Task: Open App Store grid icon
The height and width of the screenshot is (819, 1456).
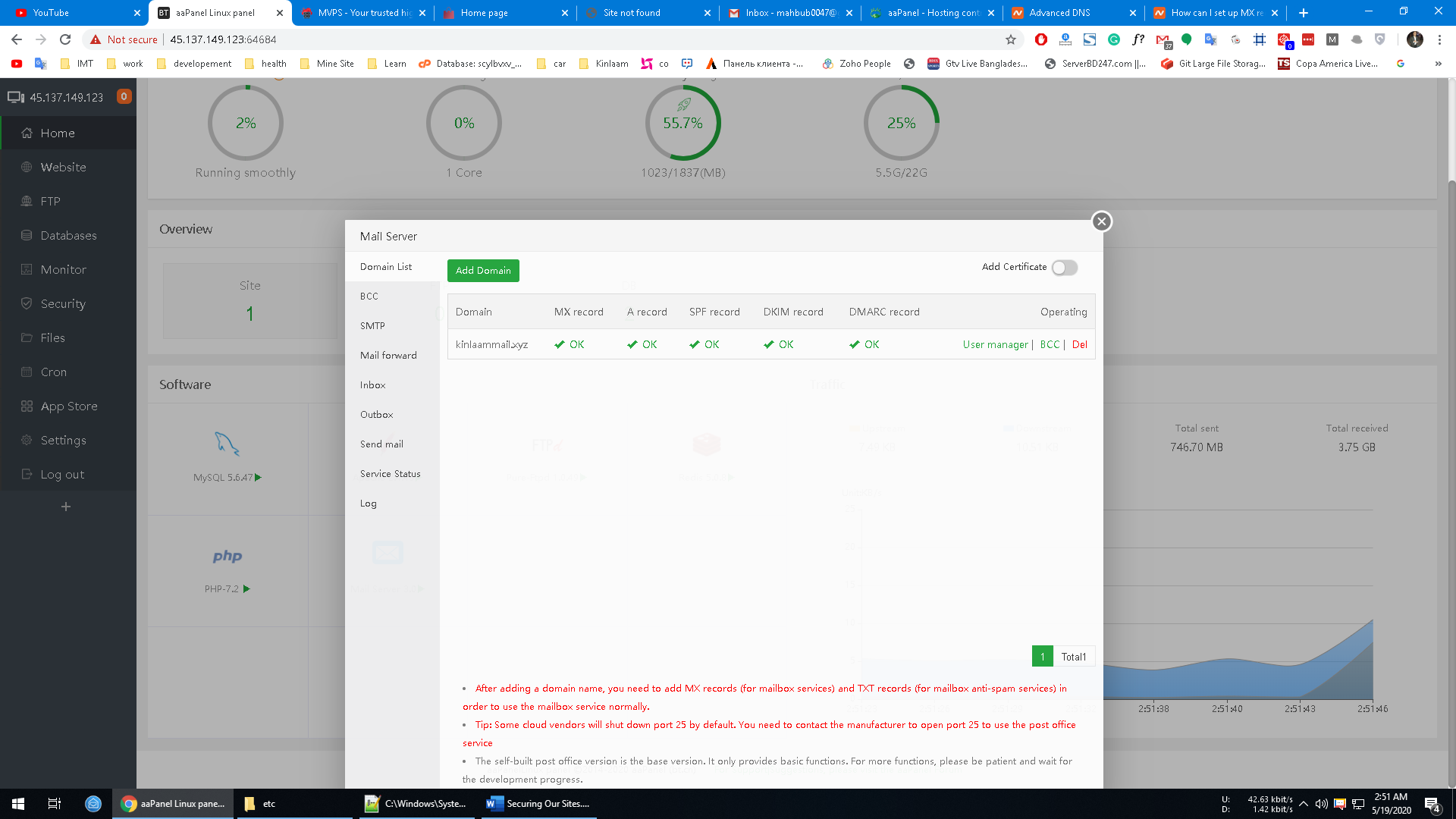Action: pos(27,406)
